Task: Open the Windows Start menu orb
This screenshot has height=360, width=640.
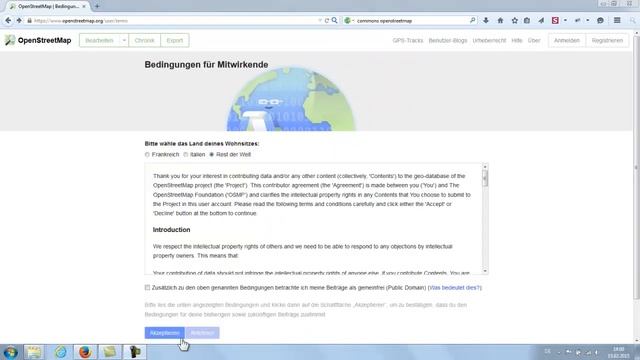Action: tap(11, 352)
